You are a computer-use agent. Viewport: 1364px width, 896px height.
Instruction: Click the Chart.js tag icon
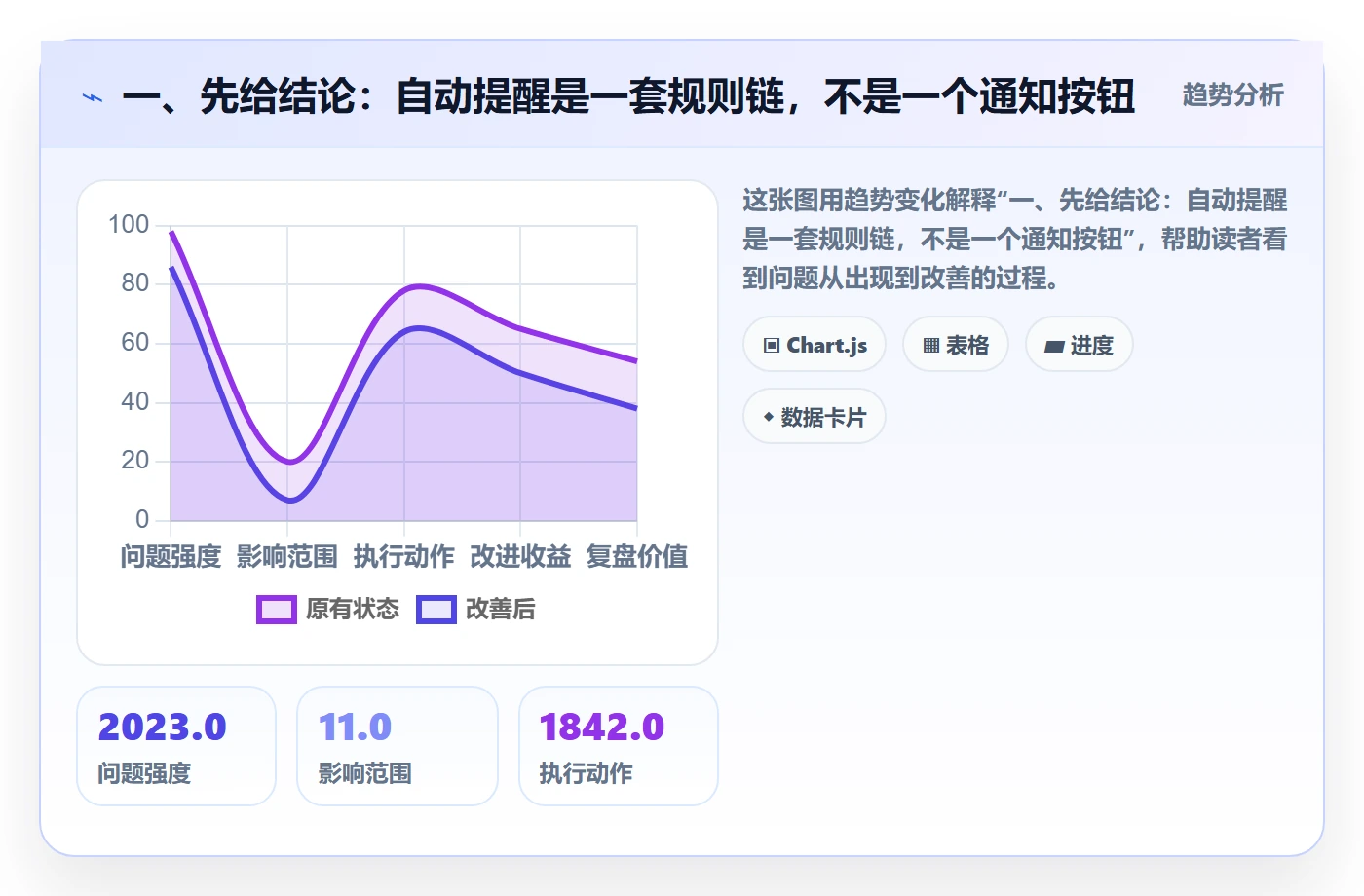click(772, 346)
